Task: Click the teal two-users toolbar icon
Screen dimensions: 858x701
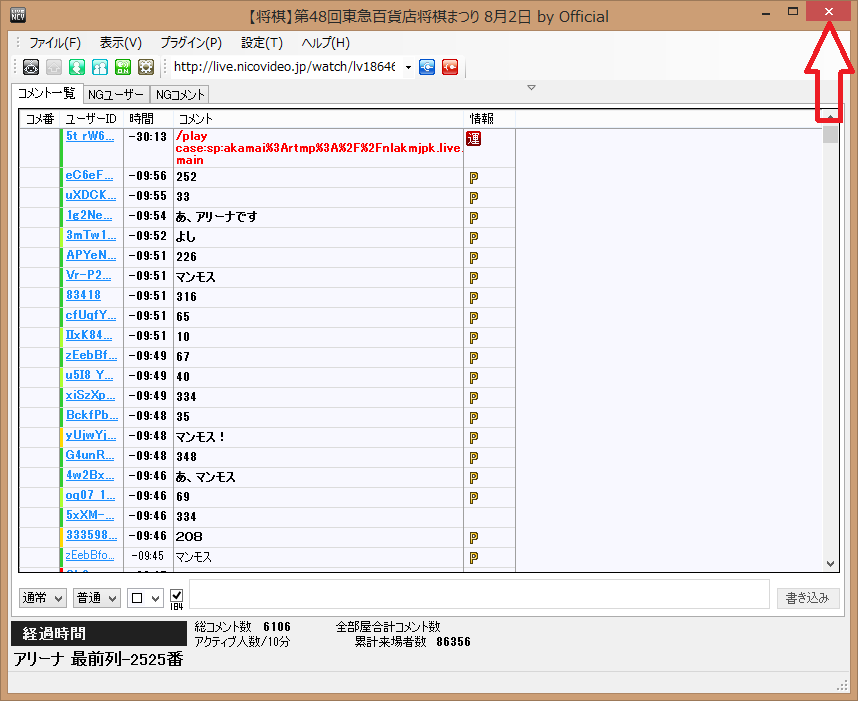Action: point(100,67)
